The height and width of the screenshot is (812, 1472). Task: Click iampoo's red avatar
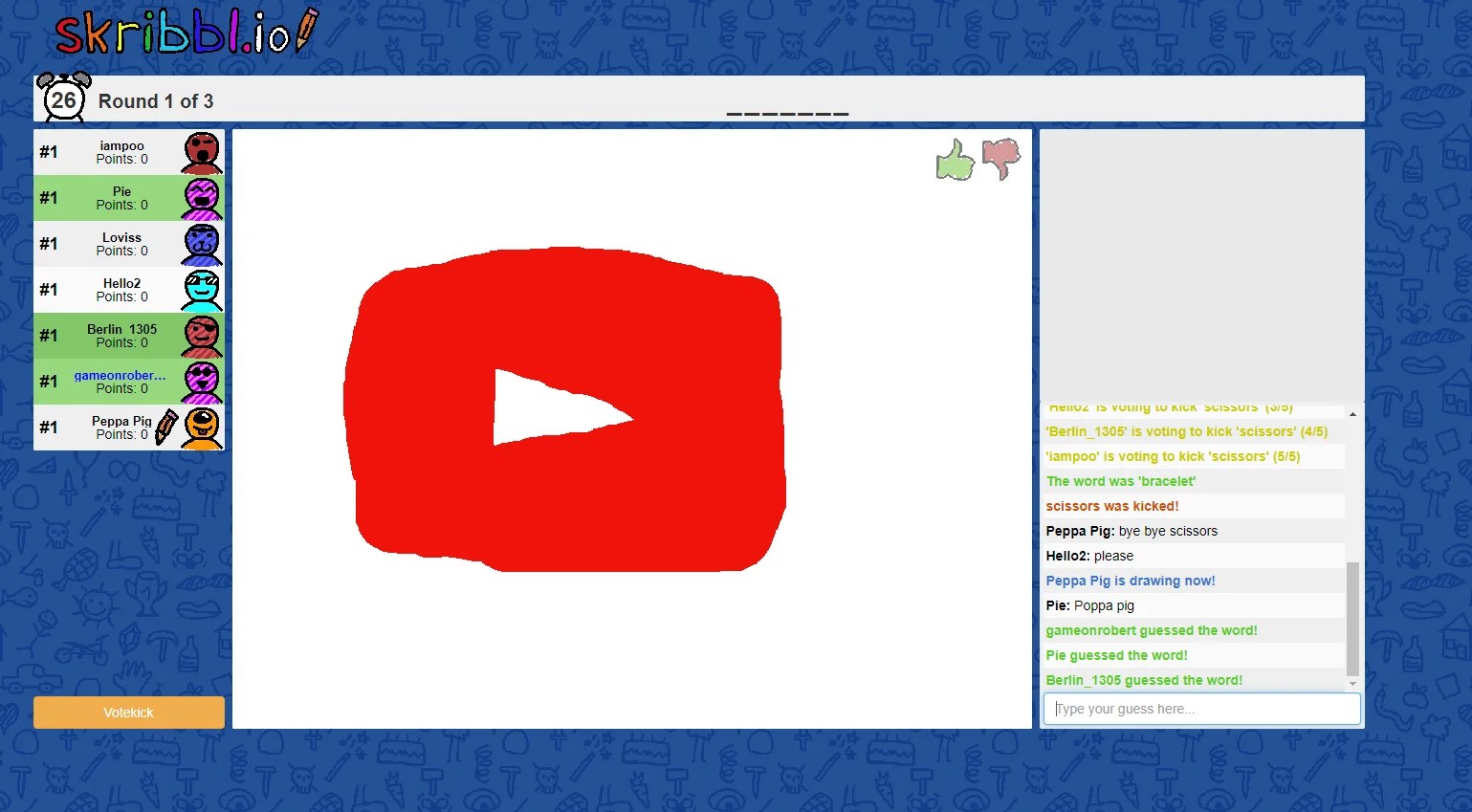tap(202, 152)
